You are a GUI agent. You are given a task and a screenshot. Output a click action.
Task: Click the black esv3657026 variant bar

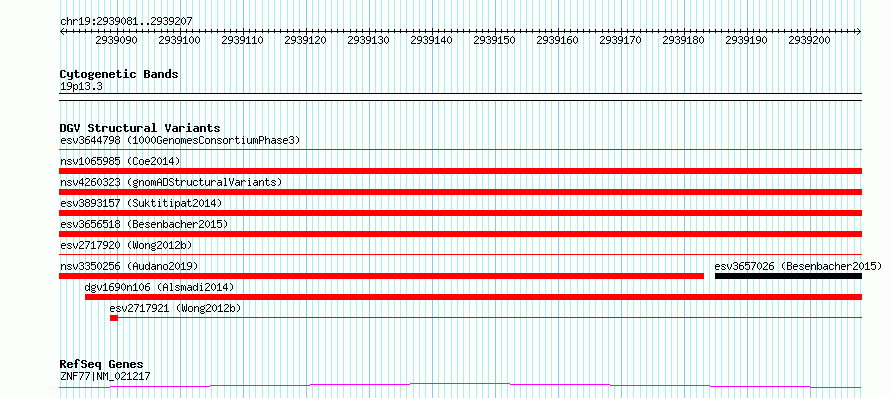pyautogui.click(x=788, y=276)
